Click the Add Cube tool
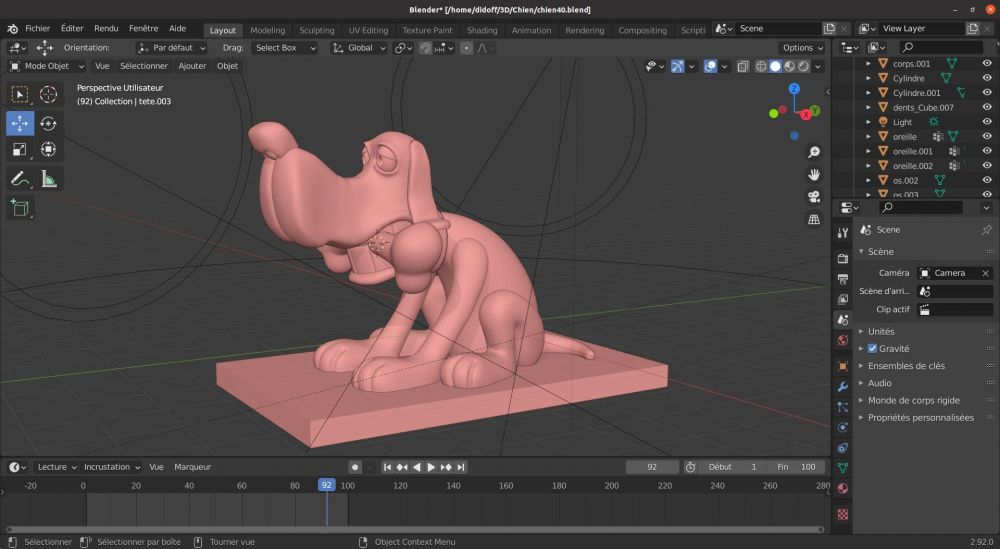This screenshot has height=549, width=1000. click(20, 208)
